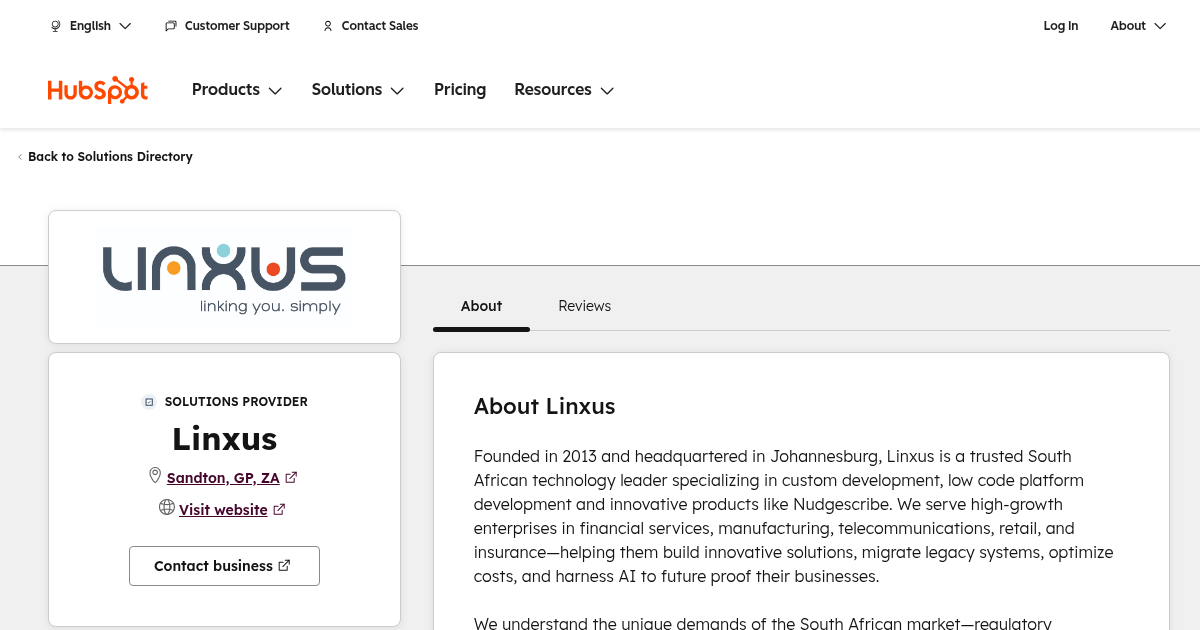Click the Contact Sales person icon
Image resolution: width=1200 pixels, height=630 pixels.
328,26
